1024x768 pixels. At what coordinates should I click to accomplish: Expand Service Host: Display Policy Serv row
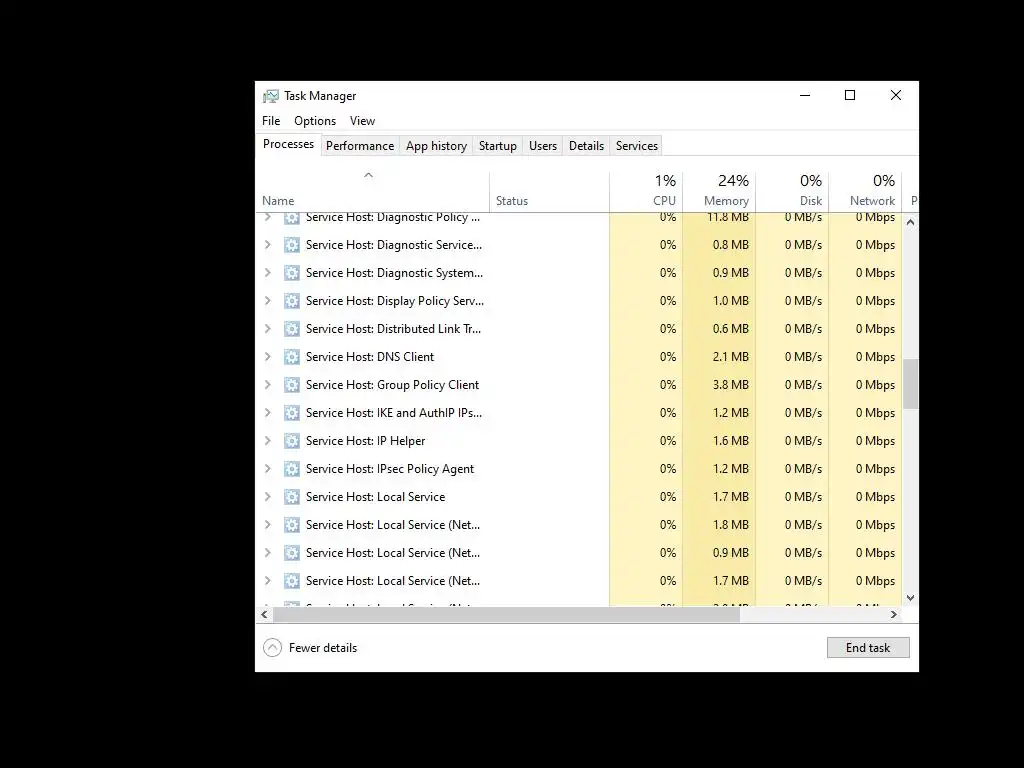tap(267, 301)
